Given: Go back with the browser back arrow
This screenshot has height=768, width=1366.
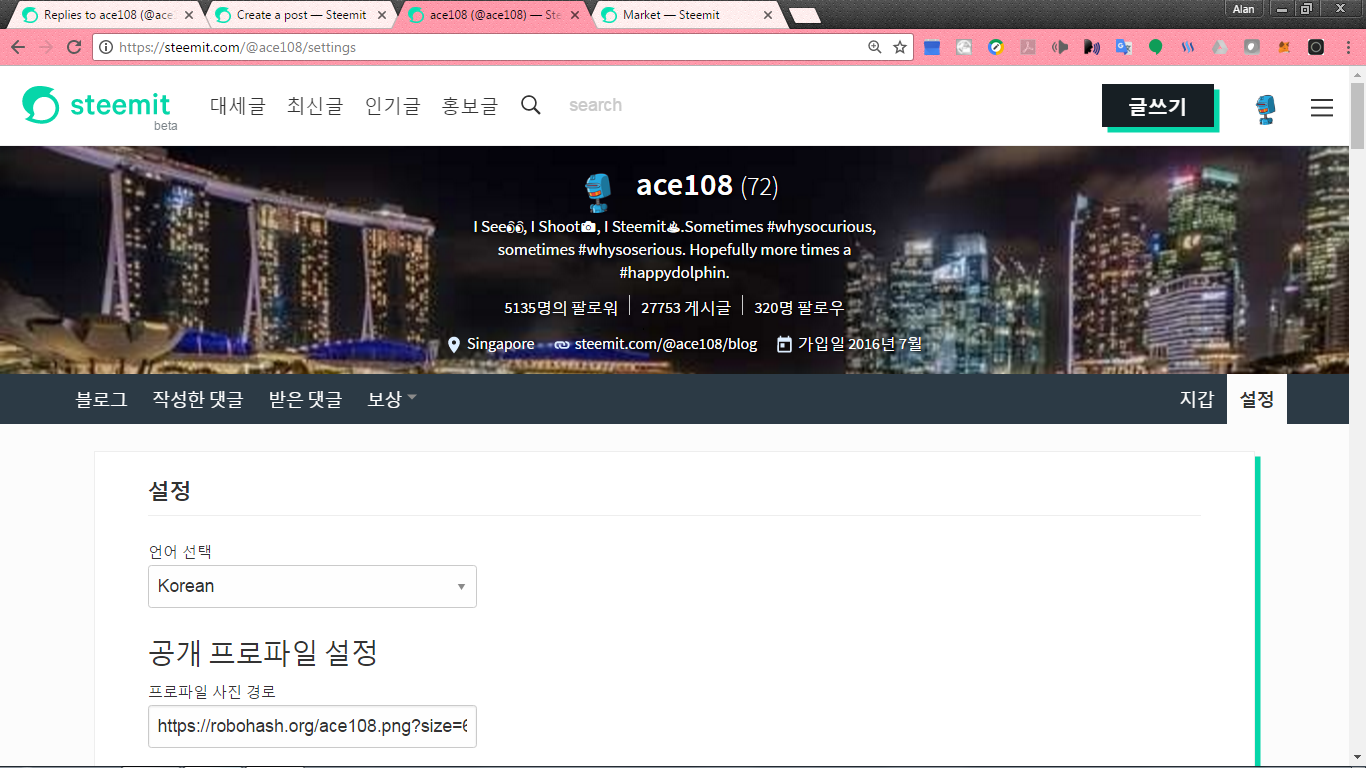Looking at the screenshot, I should click(x=18, y=47).
